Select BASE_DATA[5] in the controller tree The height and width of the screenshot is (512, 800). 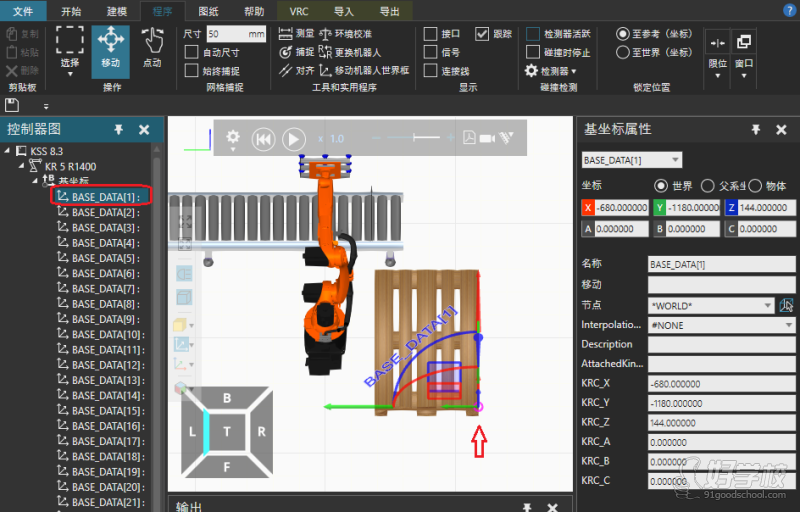103,258
